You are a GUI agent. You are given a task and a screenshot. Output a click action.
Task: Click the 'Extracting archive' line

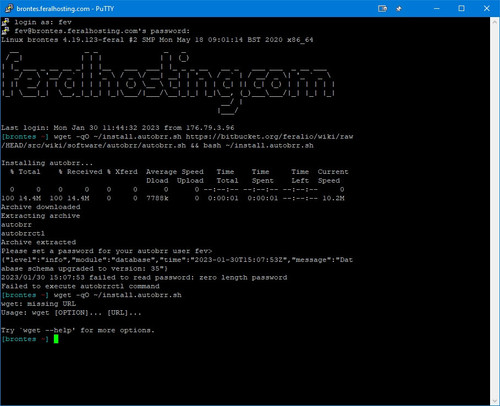[41, 216]
